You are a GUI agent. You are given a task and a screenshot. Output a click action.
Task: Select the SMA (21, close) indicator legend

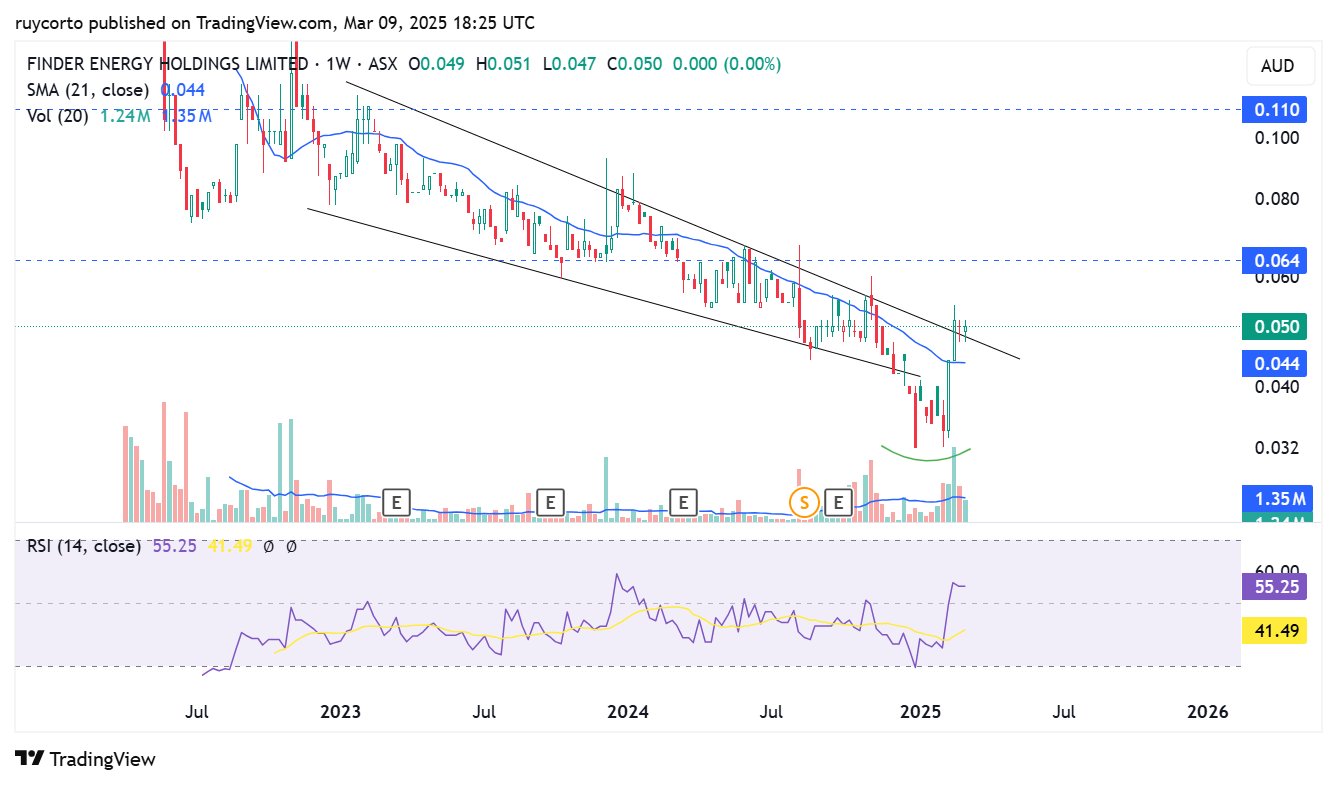pyautogui.click(x=88, y=90)
